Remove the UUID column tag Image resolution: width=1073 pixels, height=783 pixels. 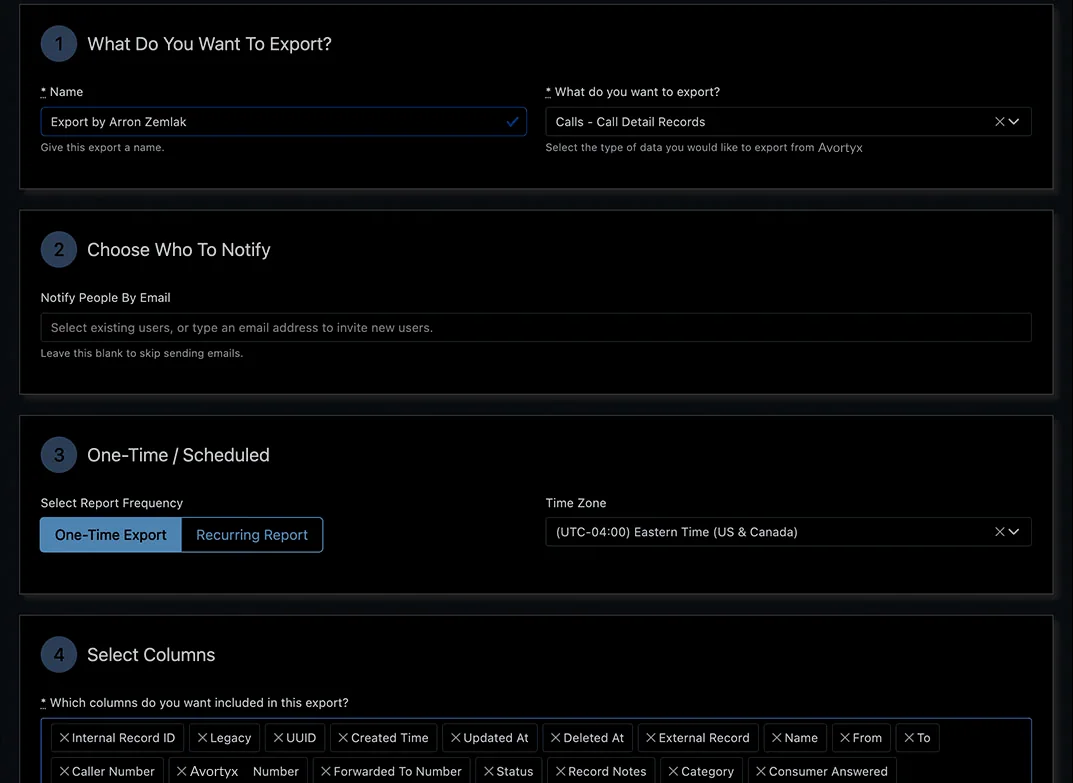(279, 737)
